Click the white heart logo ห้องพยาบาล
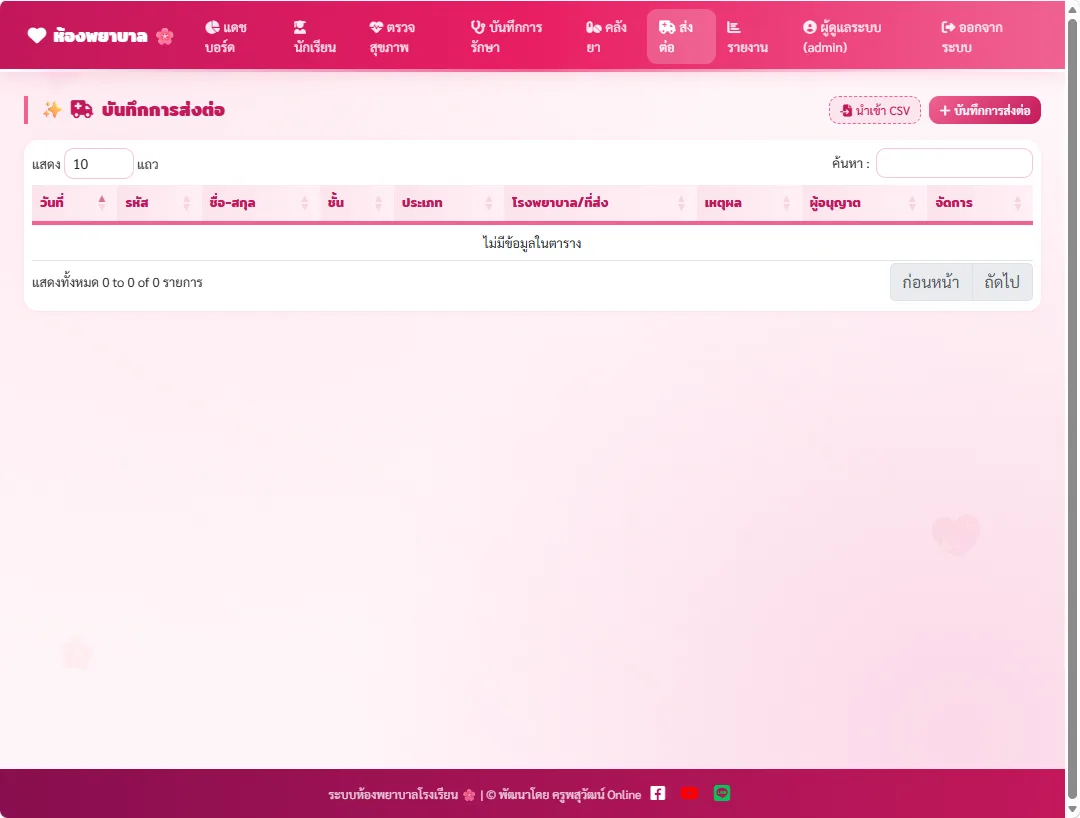This screenshot has height=818, width=1080. 37,36
